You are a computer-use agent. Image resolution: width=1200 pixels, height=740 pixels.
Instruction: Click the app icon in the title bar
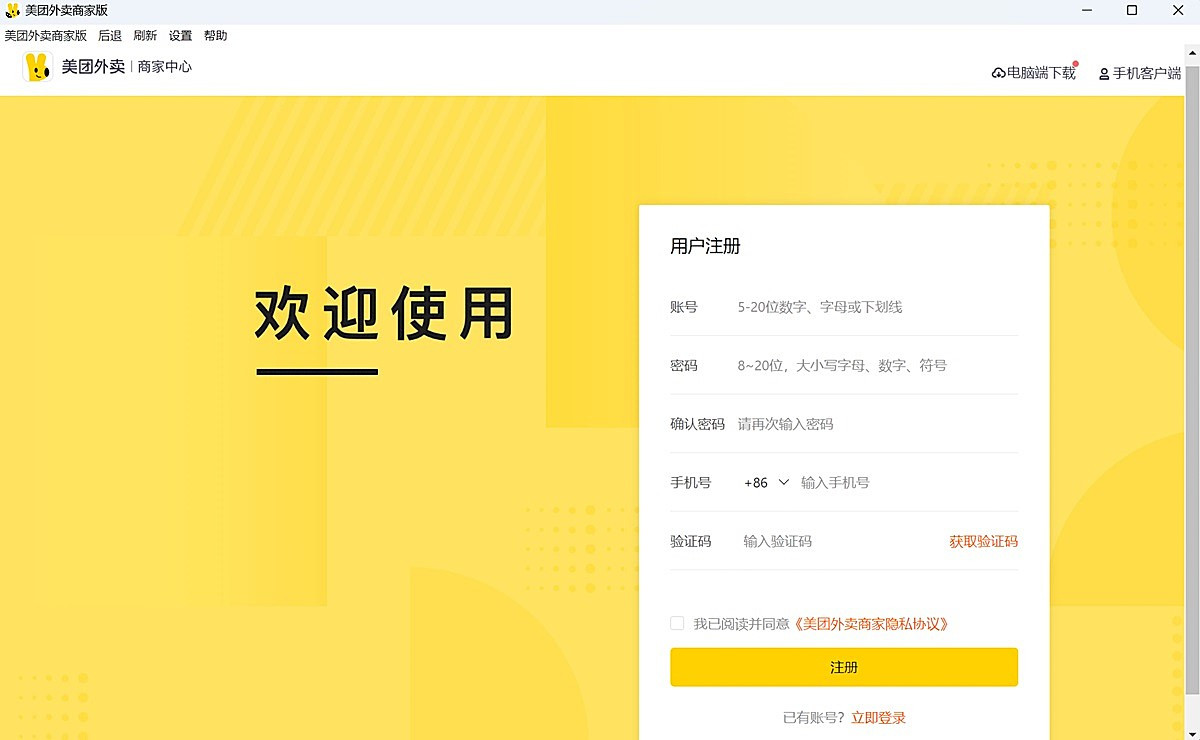[x=12, y=10]
